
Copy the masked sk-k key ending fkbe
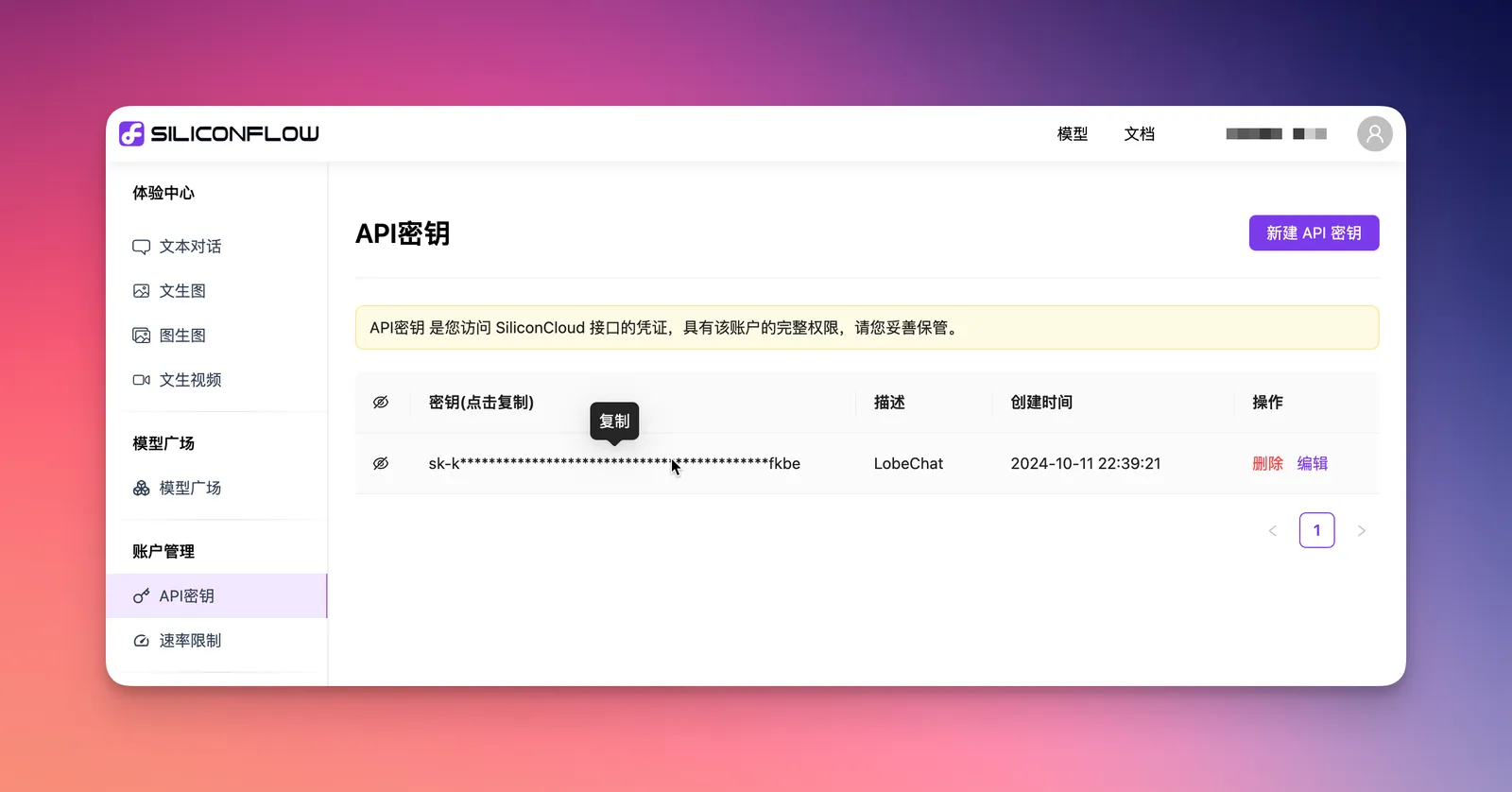click(x=614, y=463)
